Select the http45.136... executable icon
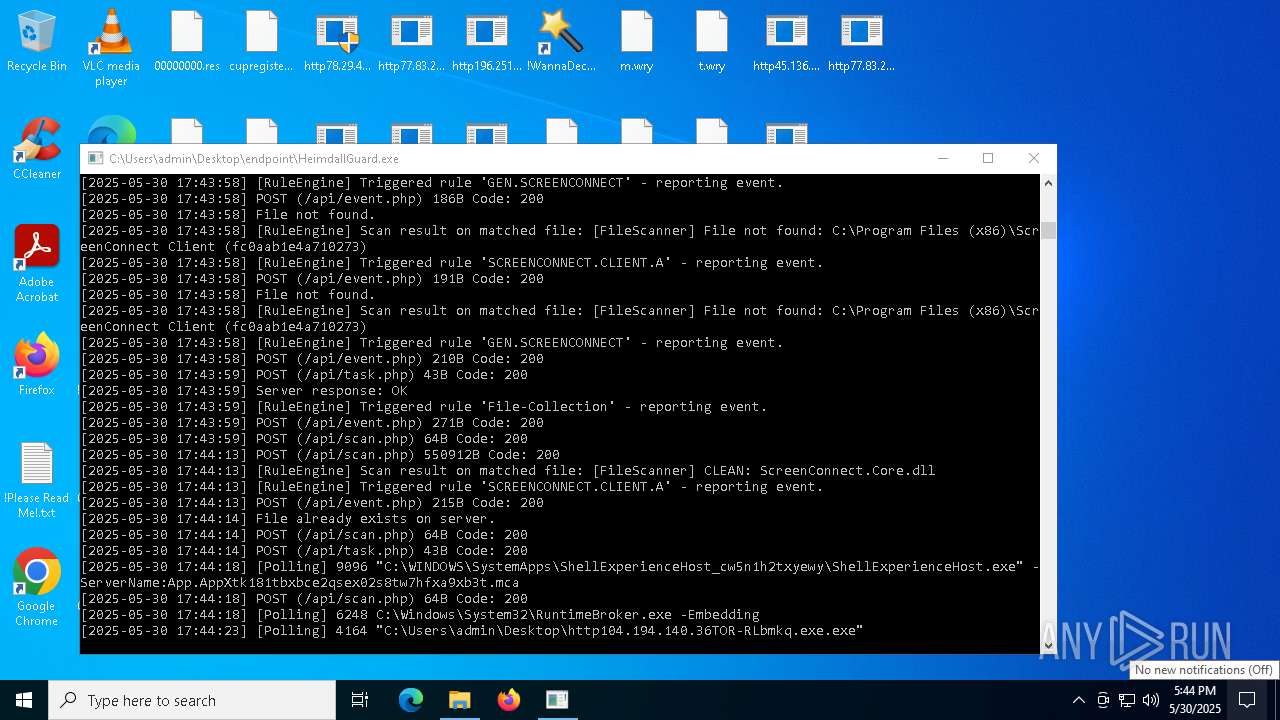The width and height of the screenshot is (1280, 720). pos(787,42)
